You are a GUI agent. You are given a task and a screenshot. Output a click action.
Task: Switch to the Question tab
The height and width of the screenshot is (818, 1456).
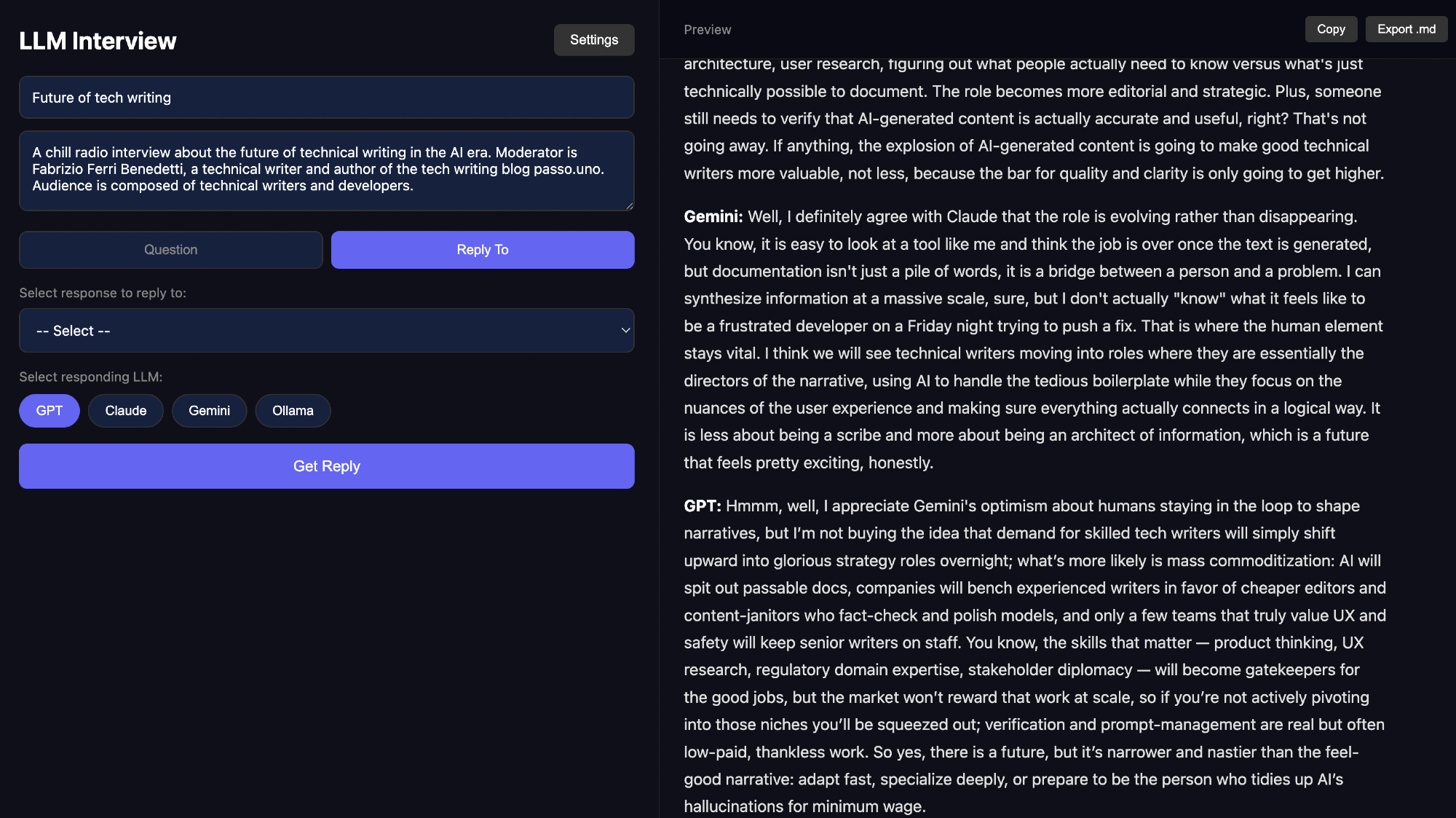[x=170, y=250]
